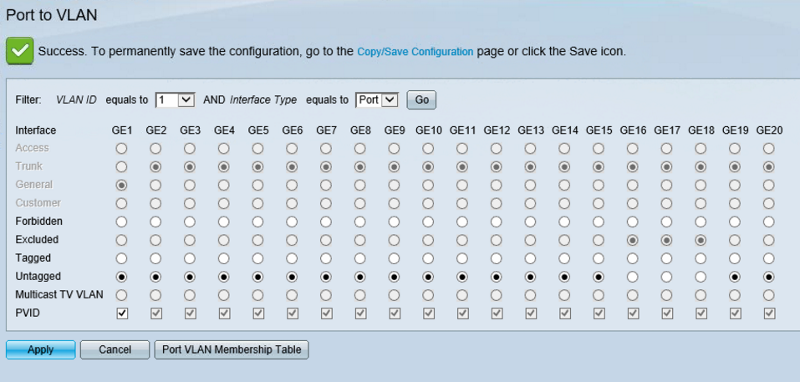Select Access radio for GE11
Image resolution: width=800 pixels, height=382 pixels.
(x=462, y=148)
